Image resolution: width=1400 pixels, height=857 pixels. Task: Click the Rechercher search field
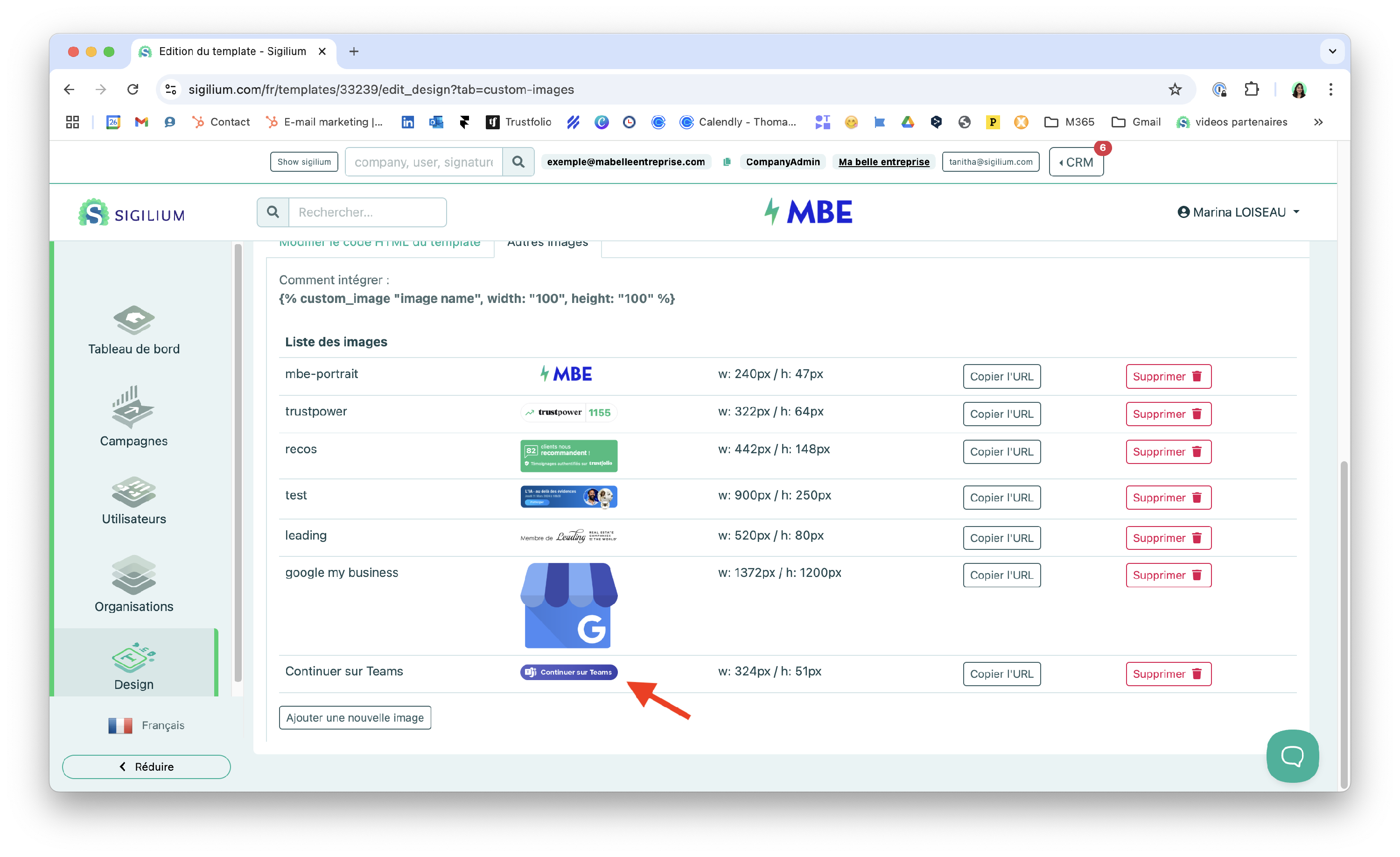[x=367, y=212]
